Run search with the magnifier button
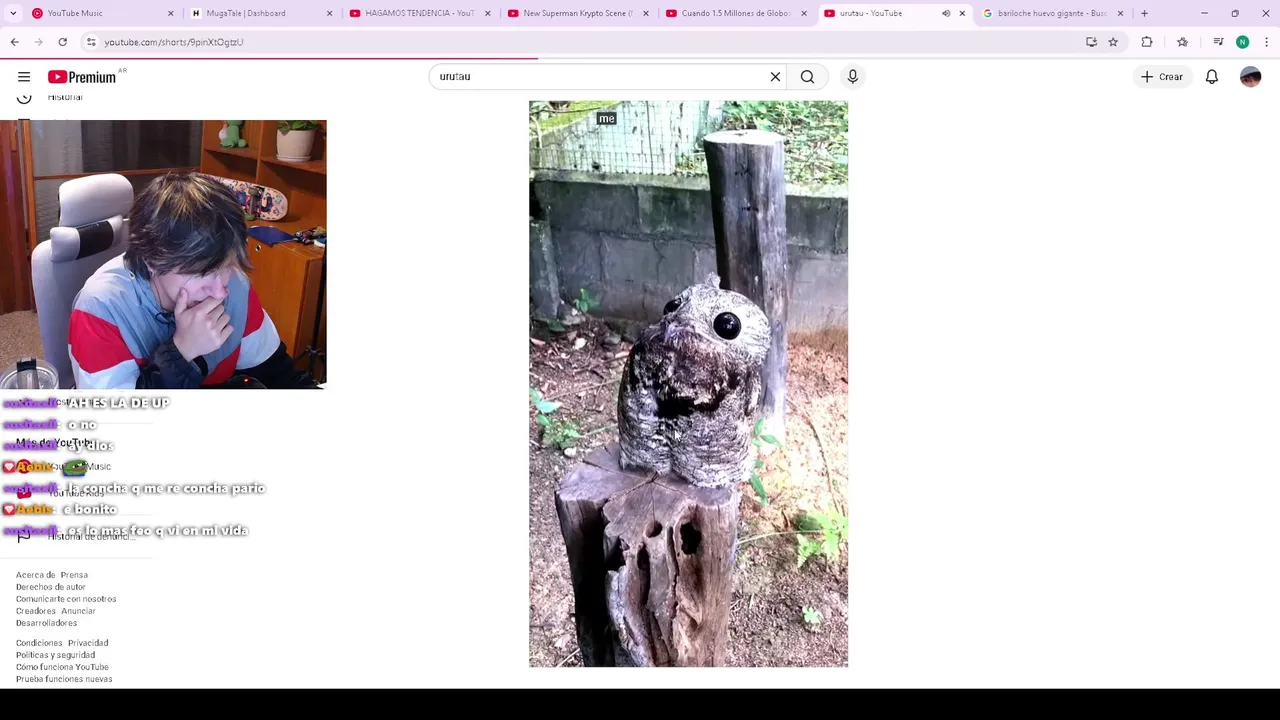 pos(807,77)
